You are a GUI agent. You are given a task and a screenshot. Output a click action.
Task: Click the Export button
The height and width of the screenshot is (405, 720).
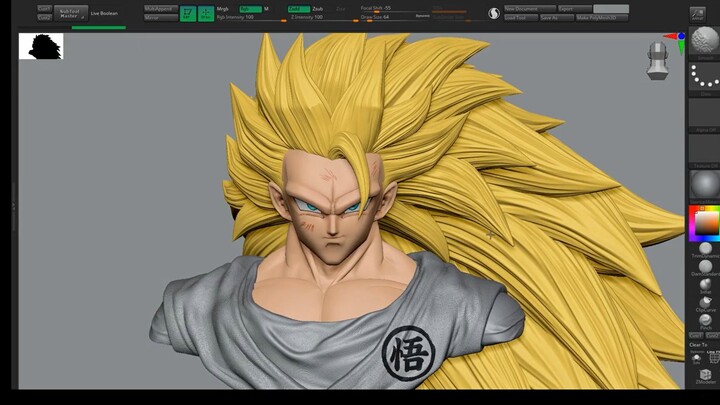(575, 9)
